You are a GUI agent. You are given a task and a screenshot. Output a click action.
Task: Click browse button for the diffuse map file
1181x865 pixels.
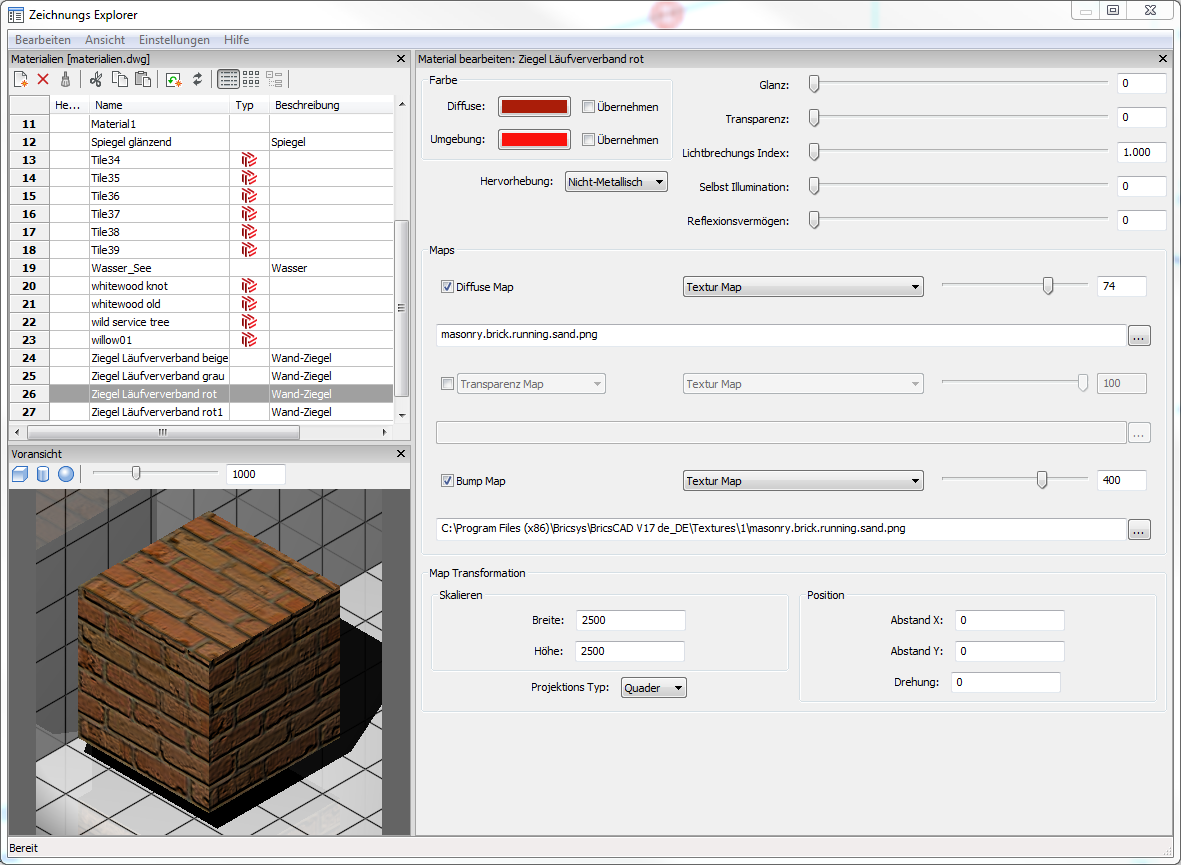(1139, 337)
